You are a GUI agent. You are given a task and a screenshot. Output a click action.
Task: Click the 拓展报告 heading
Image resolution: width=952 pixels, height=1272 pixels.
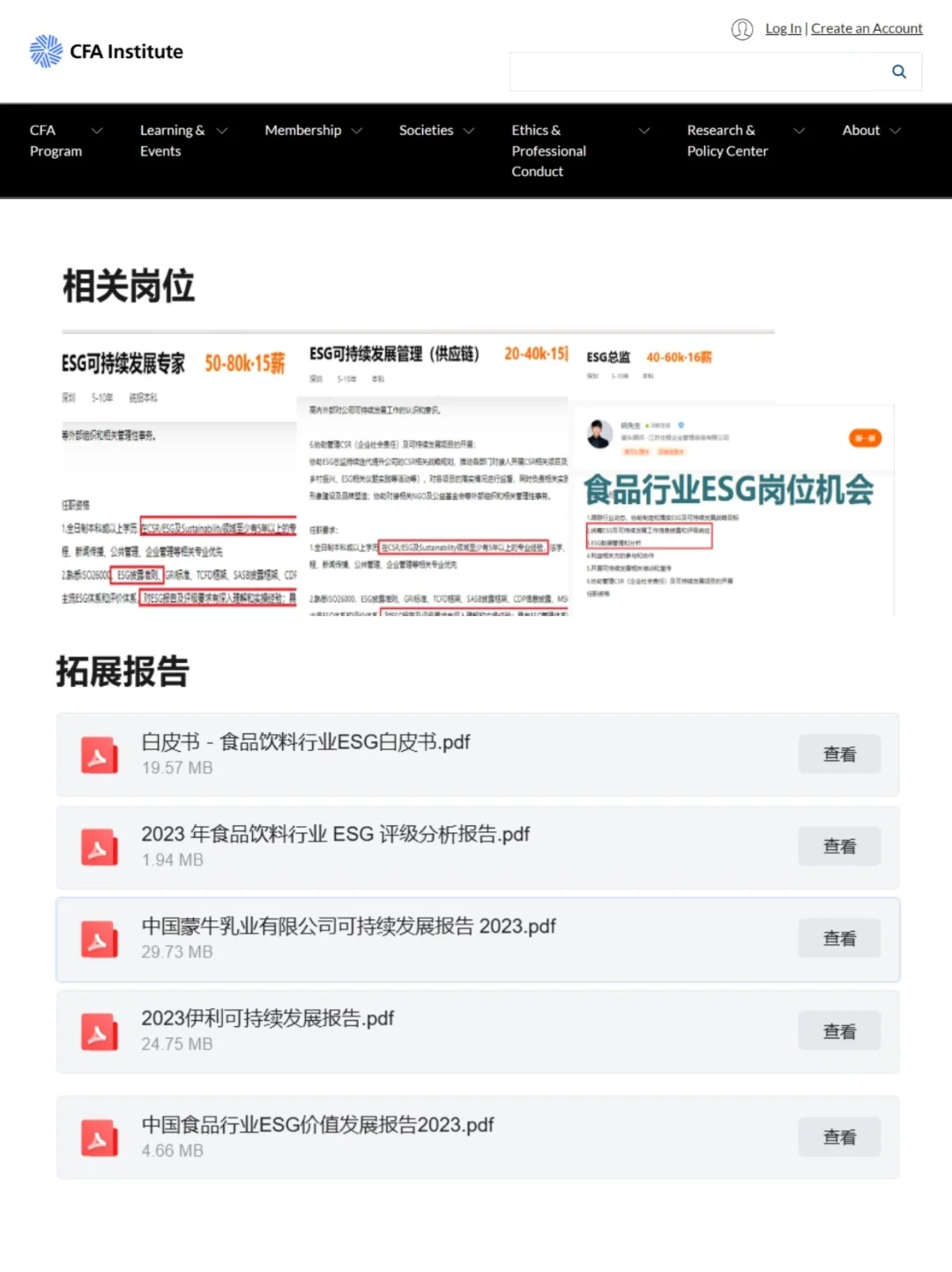(x=123, y=671)
